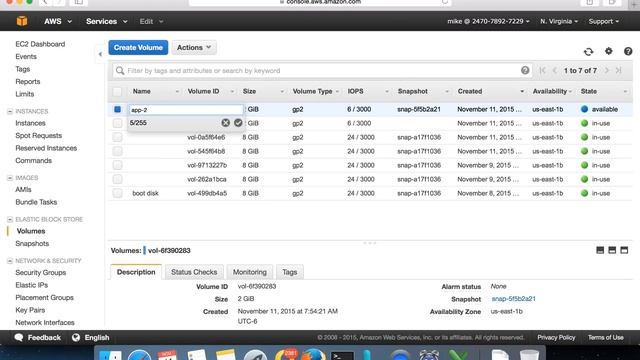Viewport: 640px width, 360px height.
Task: Click the Create Volume button
Action: (x=138, y=47)
